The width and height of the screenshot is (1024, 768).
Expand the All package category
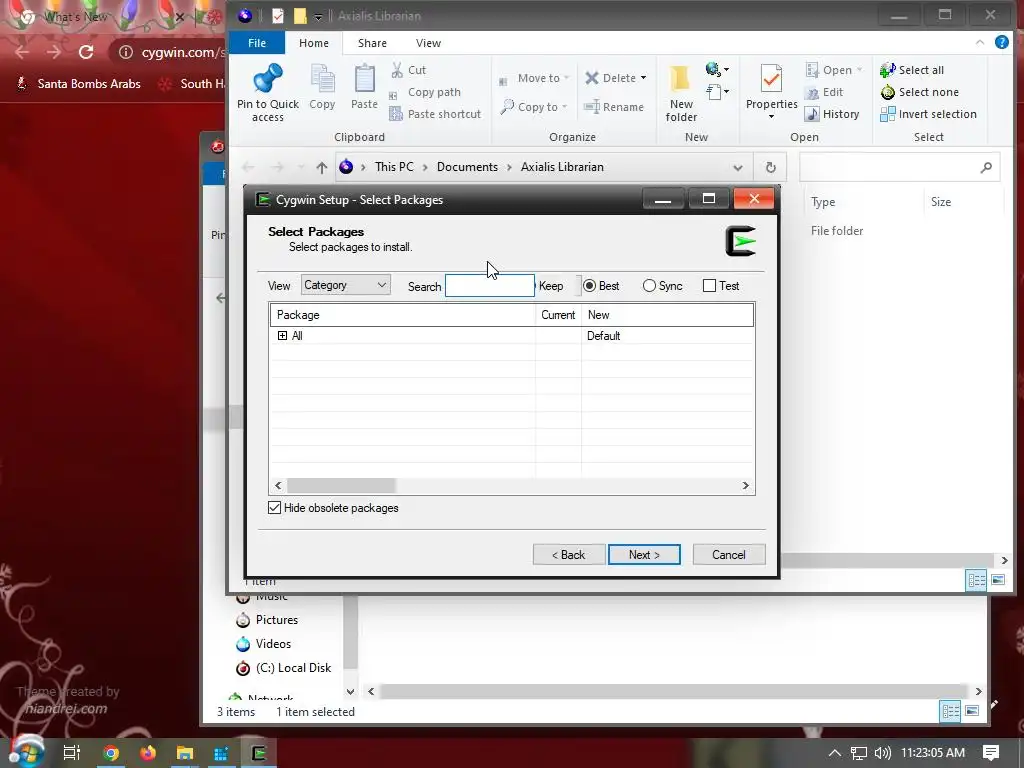[282, 336]
